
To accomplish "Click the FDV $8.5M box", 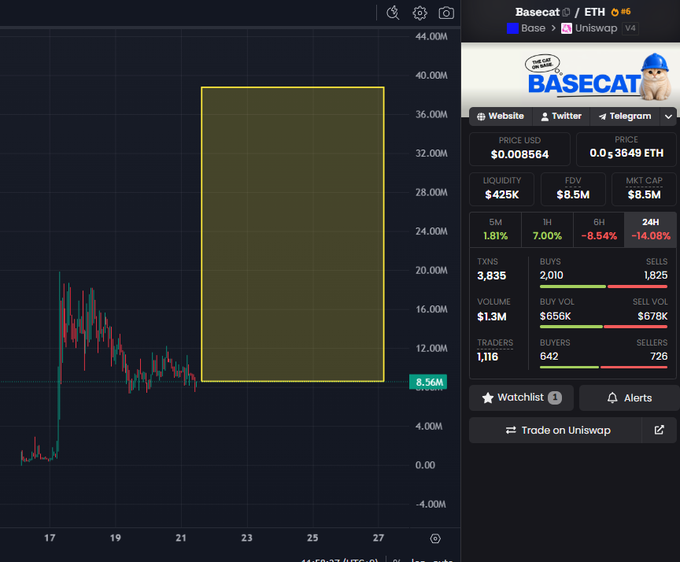I will coord(573,189).
